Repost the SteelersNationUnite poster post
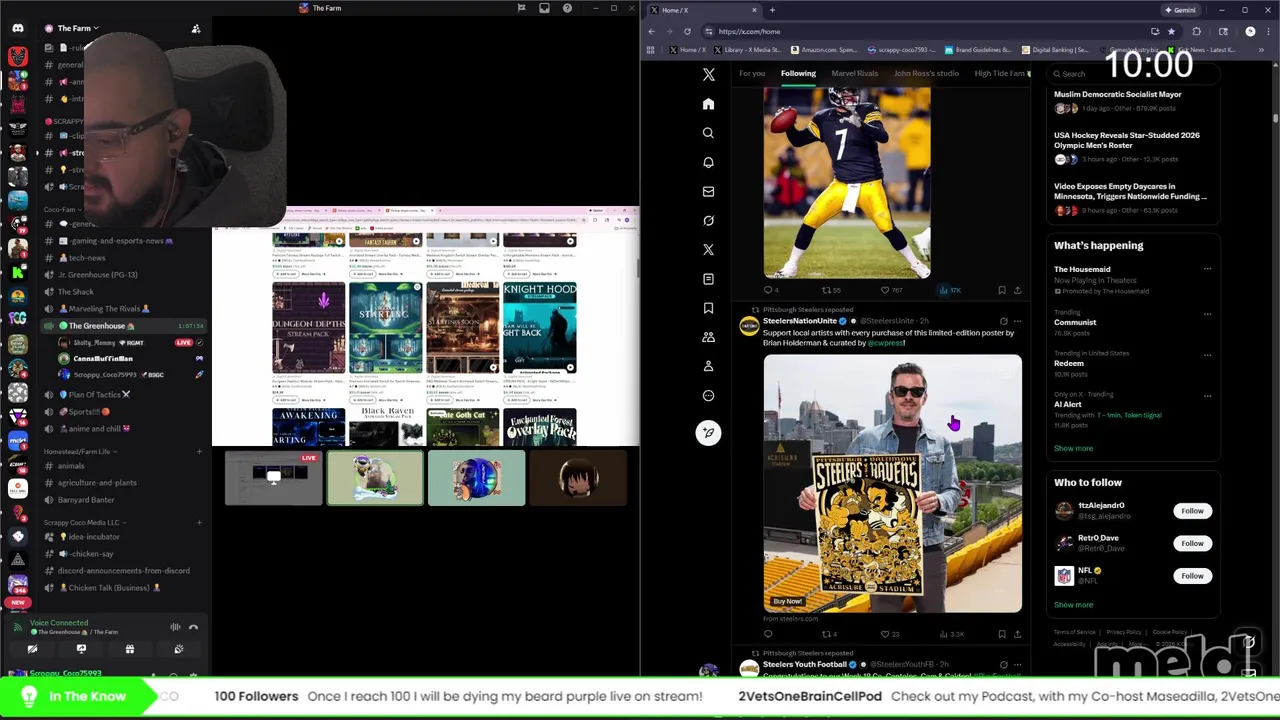This screenshot has height=720, width=1280. click(827, 634)
